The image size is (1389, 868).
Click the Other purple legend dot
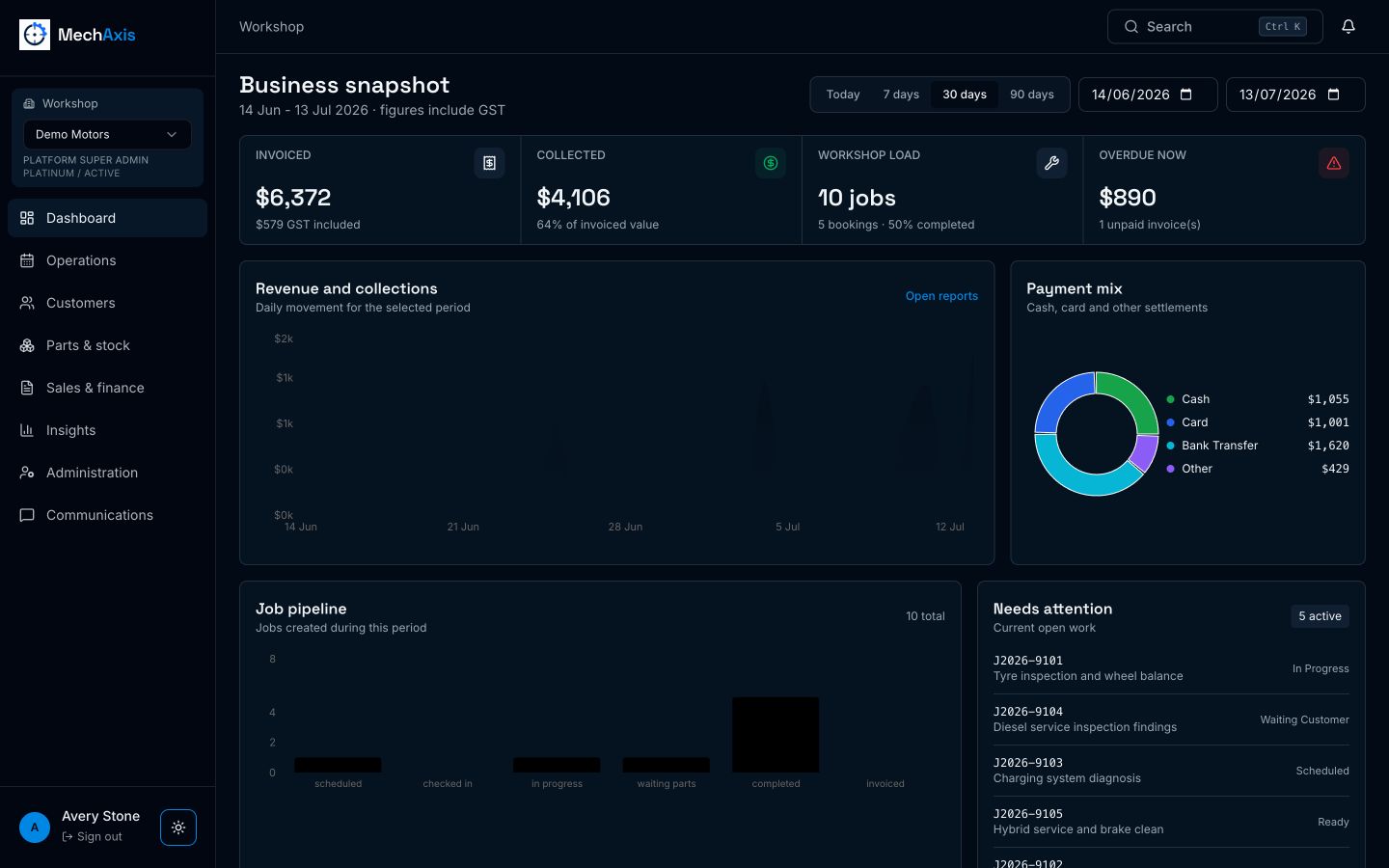[x=1170, y=469]
